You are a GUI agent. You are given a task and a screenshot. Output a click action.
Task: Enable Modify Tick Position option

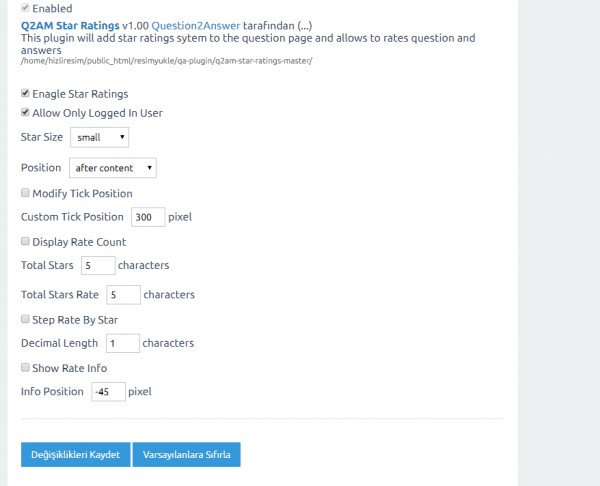(25, 193)
